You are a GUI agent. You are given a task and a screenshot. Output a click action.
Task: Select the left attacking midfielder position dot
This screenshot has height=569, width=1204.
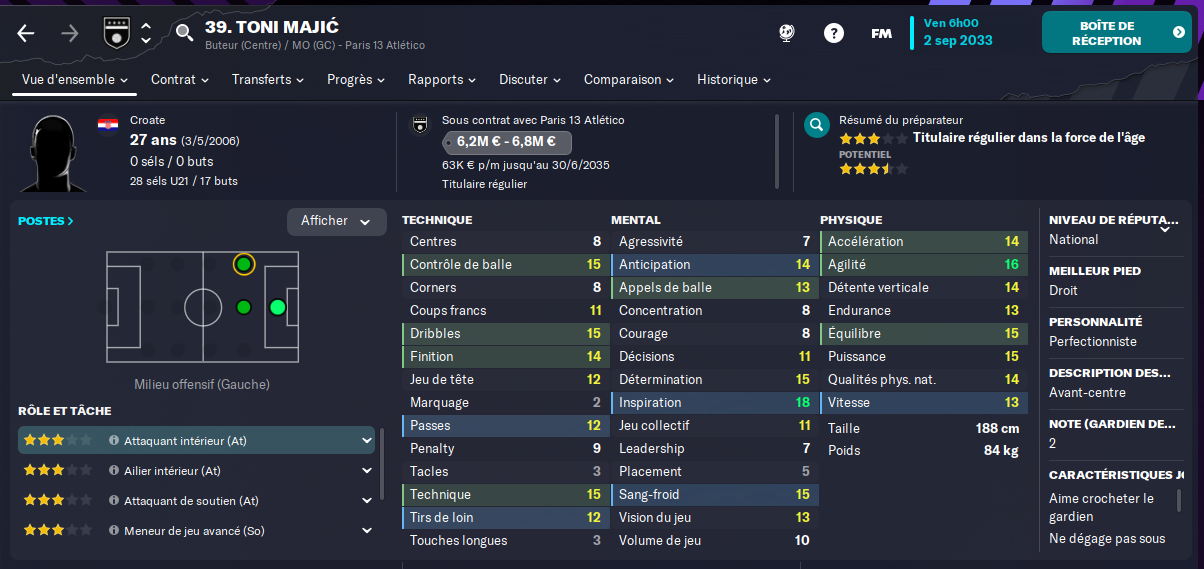tap(243, 264)
